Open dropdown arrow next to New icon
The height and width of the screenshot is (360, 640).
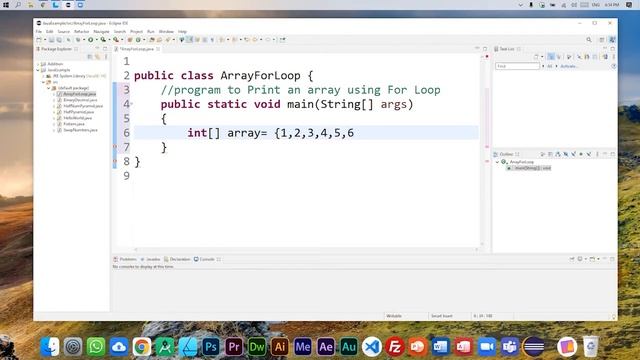pos(44,40)
